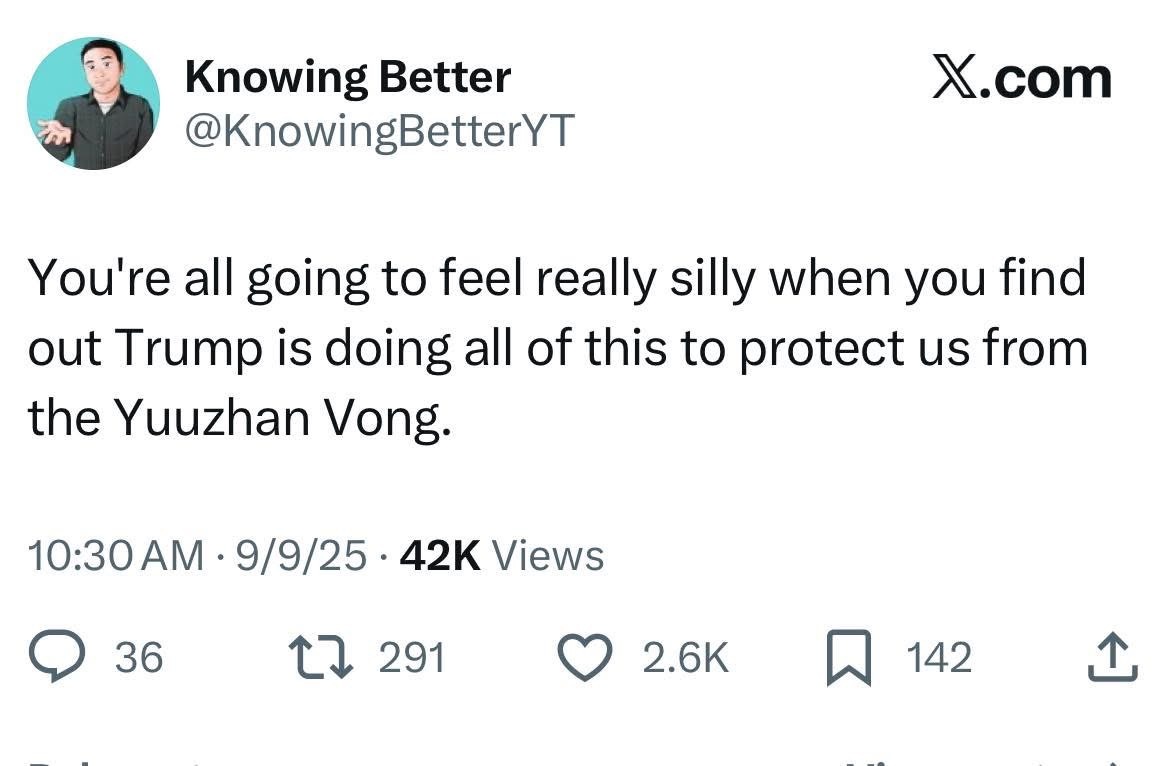
Task: Open the share arrow icon
Action: pos(1113,657)
